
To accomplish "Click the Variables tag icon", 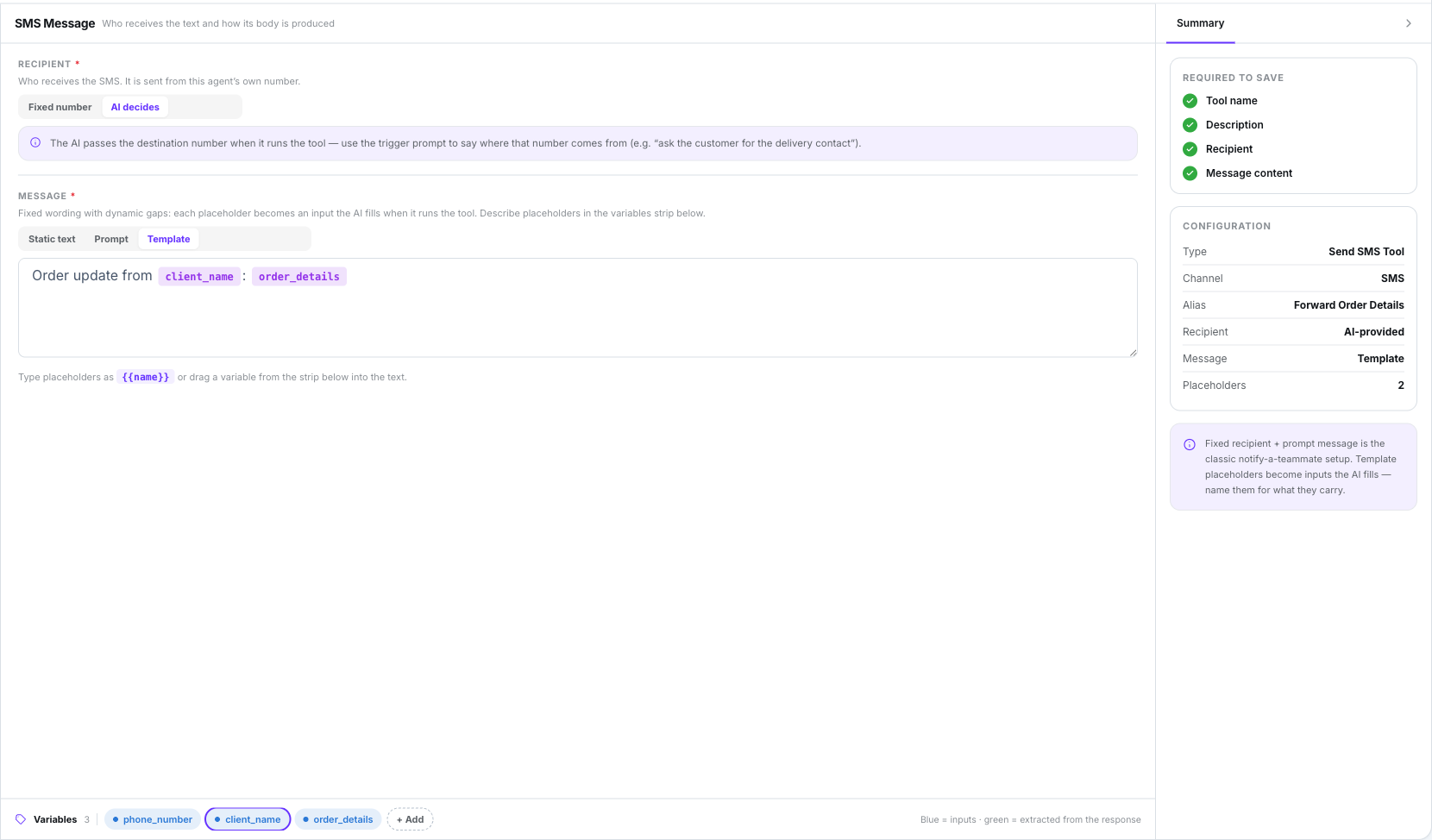I will (x=21, y=819).
